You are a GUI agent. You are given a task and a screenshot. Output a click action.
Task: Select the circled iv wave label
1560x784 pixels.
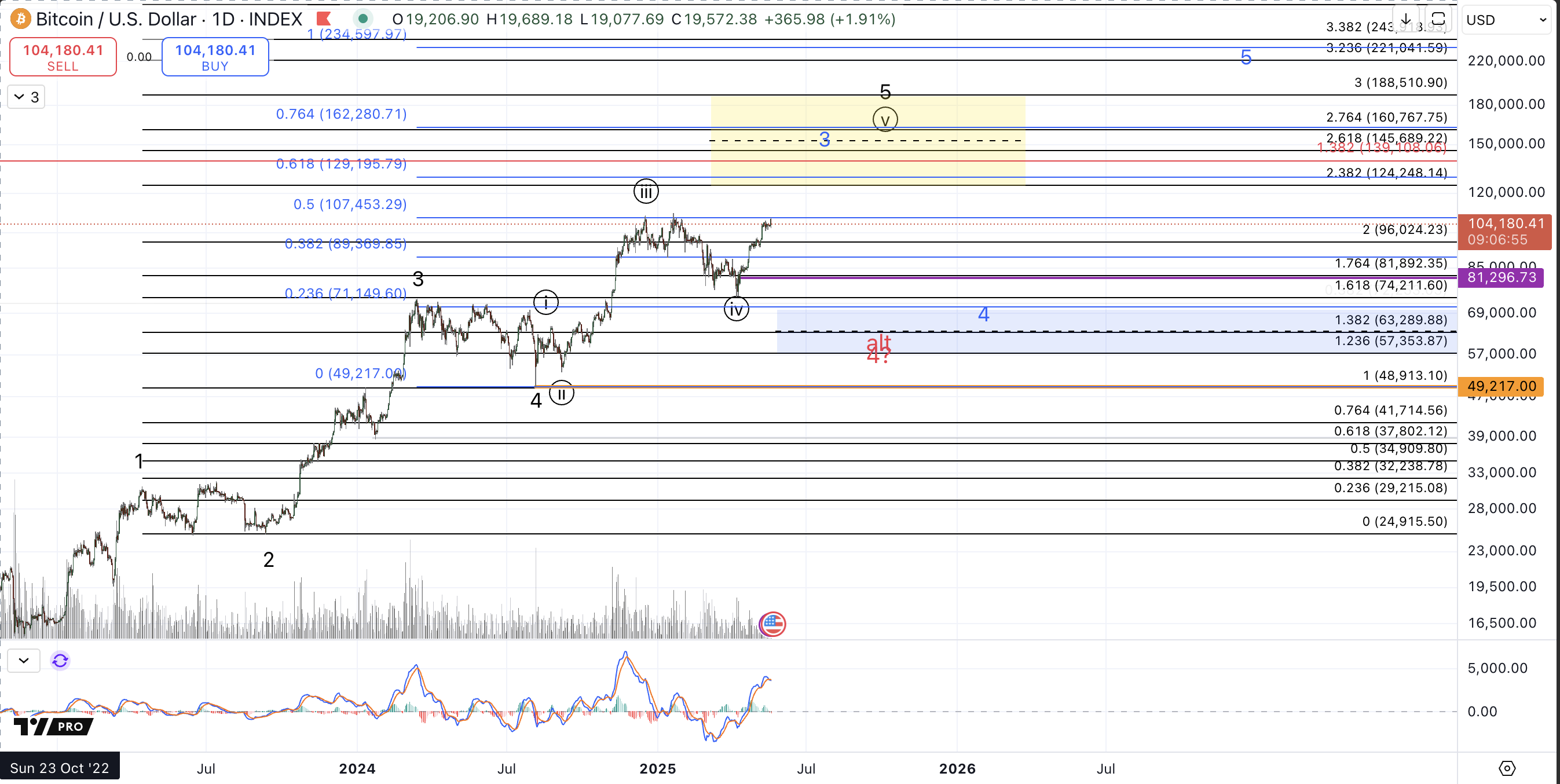736,309
